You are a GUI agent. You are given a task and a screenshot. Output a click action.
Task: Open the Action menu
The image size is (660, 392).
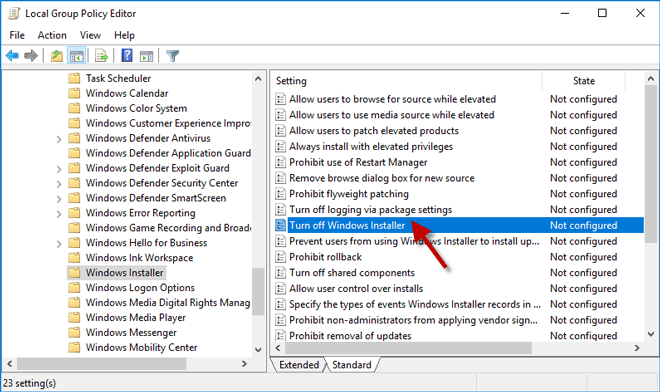[x=52, y=35]
